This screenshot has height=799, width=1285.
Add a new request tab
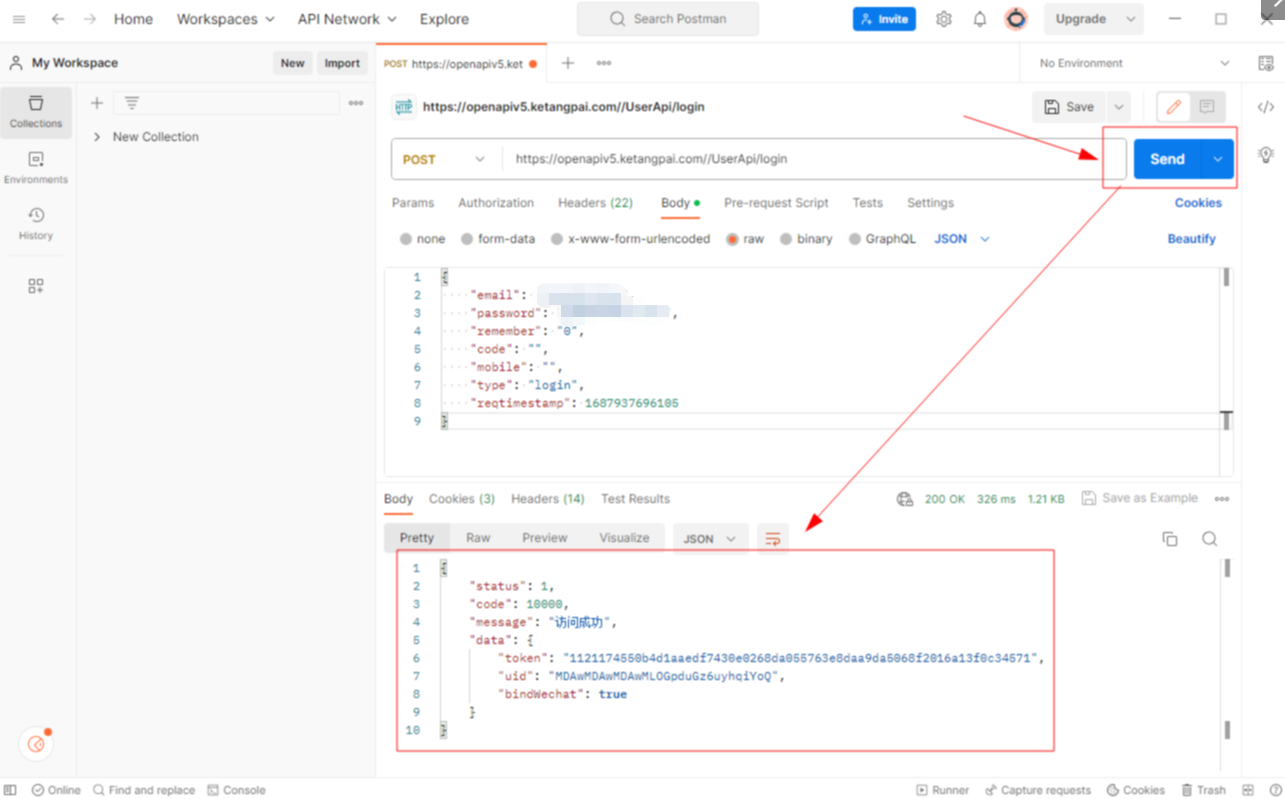(568, 63)
